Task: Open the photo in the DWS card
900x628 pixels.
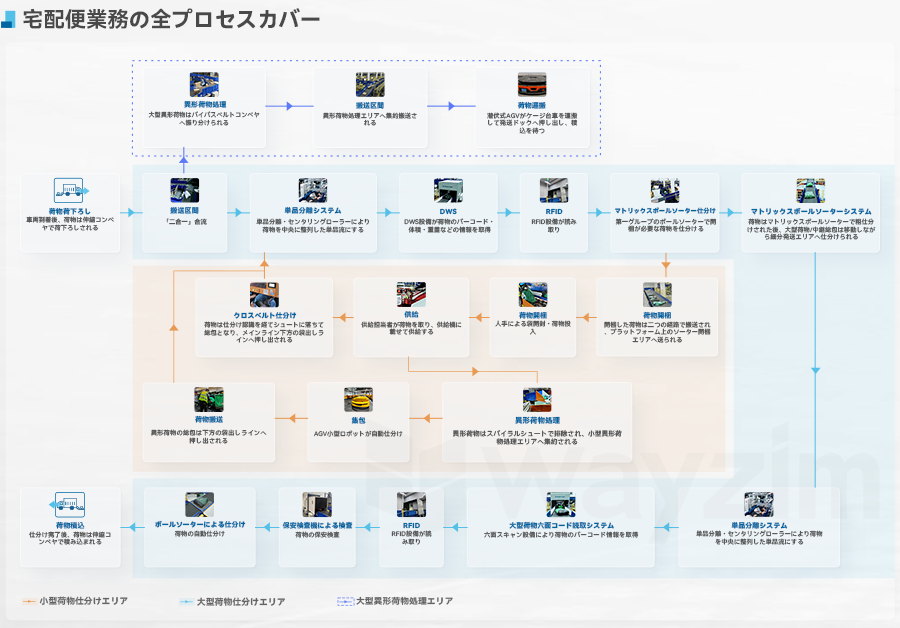Action: coord(448,190)
